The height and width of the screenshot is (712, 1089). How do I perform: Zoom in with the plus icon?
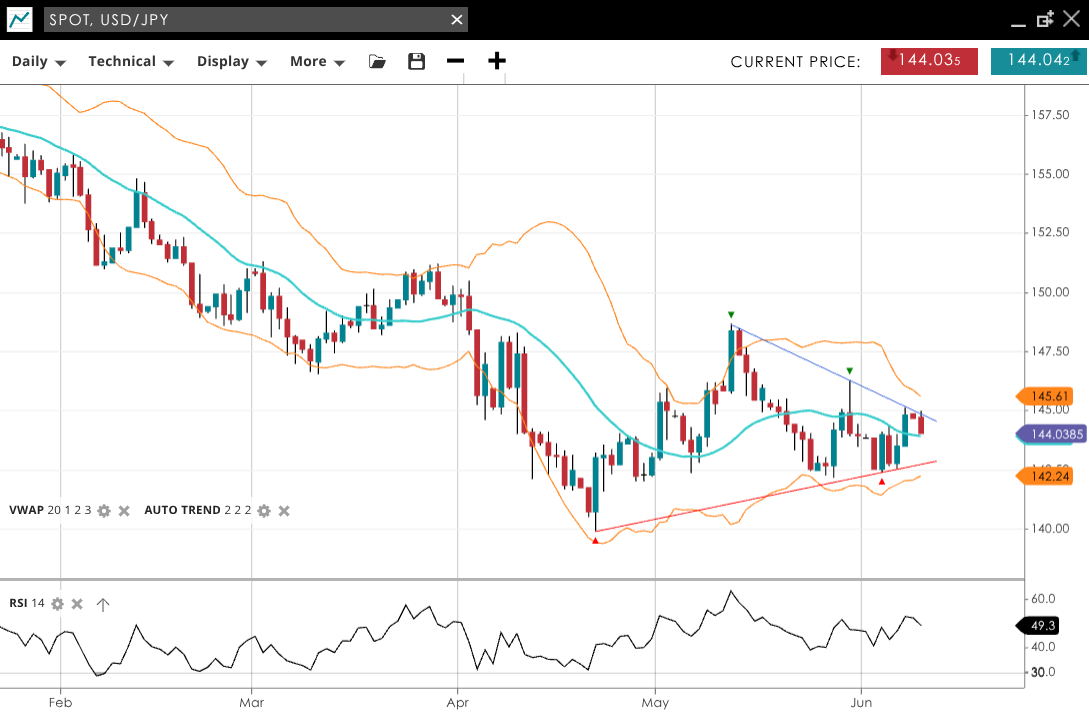point(497,62)
